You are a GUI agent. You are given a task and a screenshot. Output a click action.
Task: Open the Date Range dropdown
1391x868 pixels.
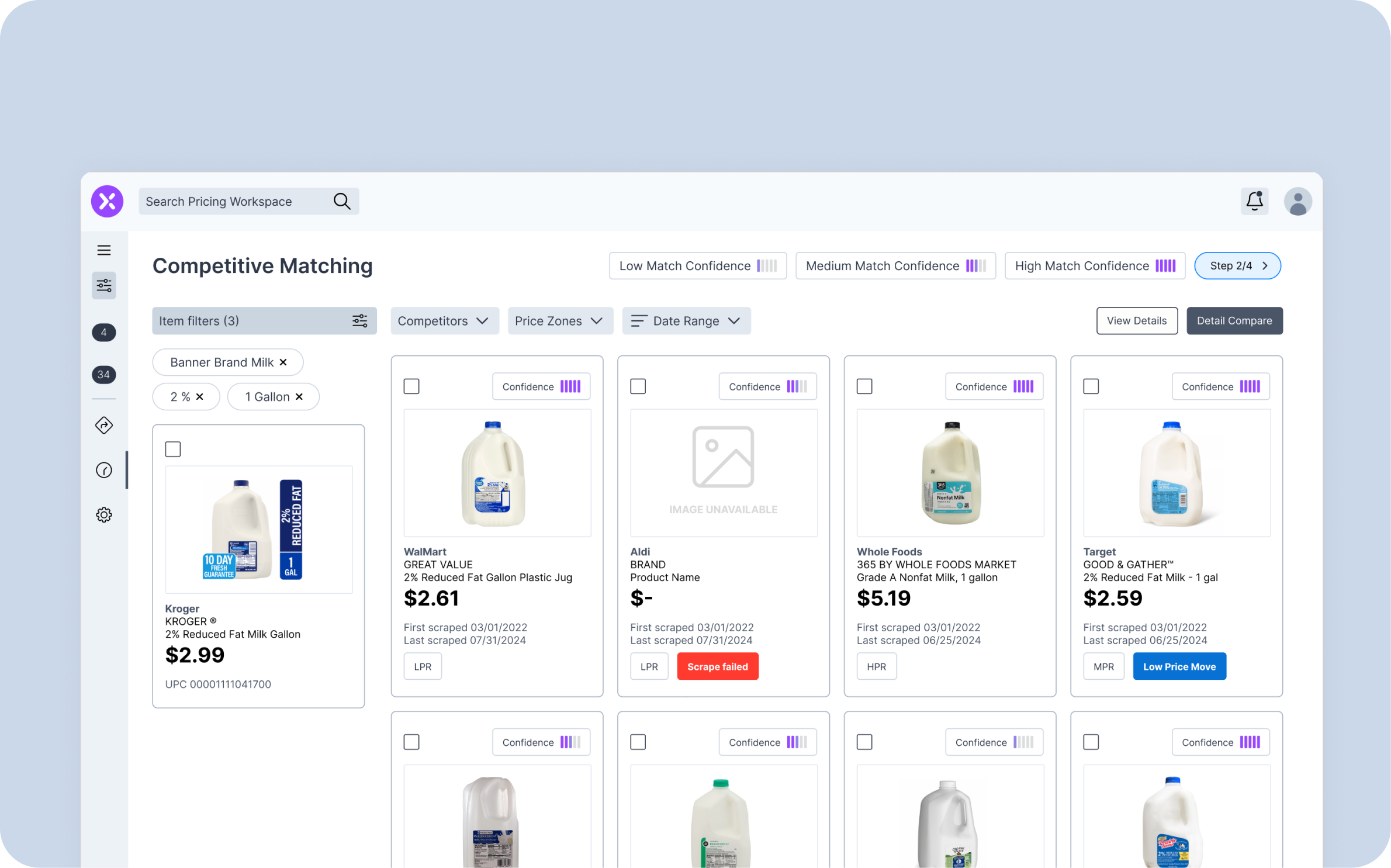686,321
